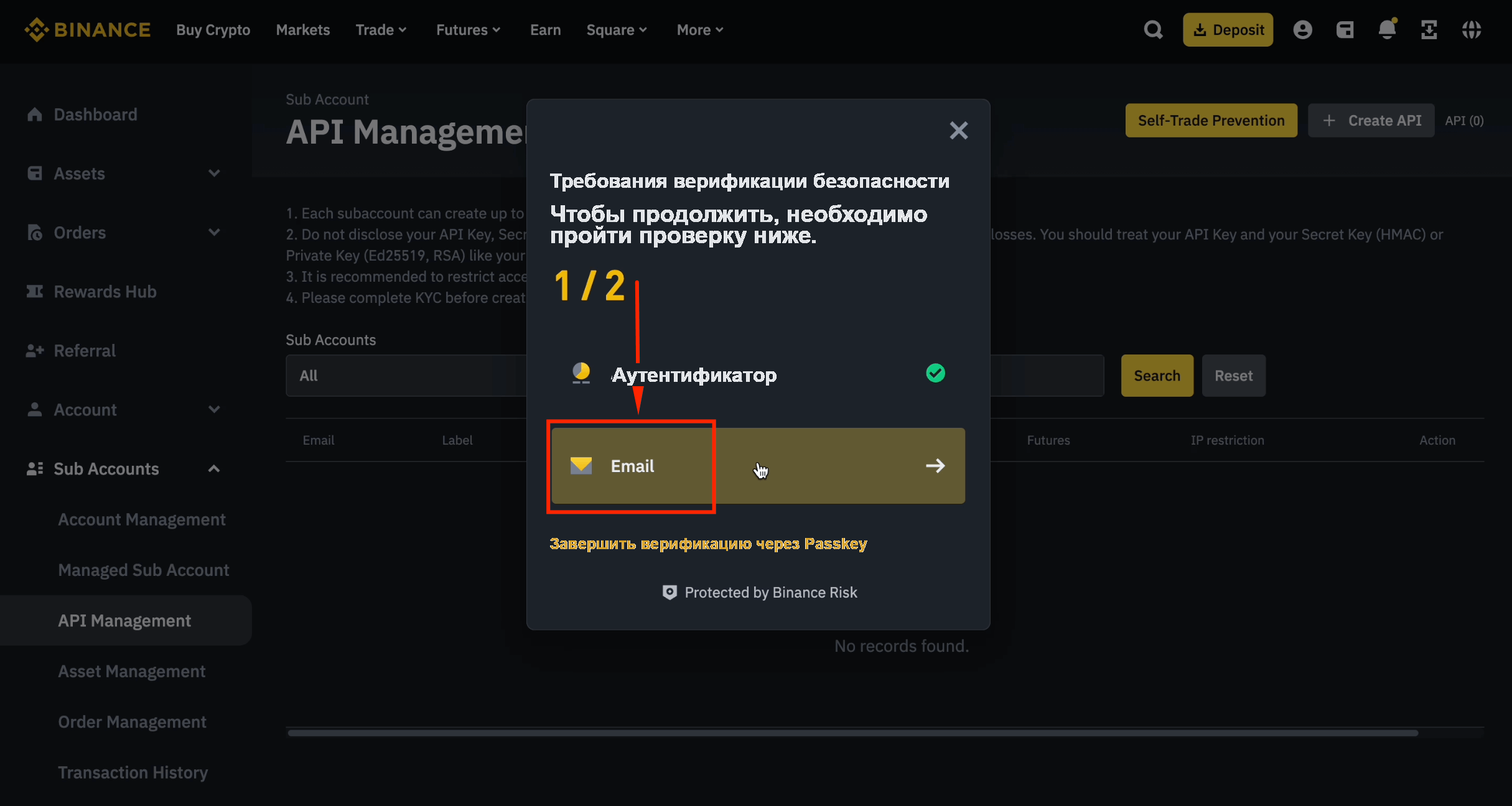Click the Binance Risk shield icon
Viewport: 1512px width, 806px height.
[x=670, y=593]
